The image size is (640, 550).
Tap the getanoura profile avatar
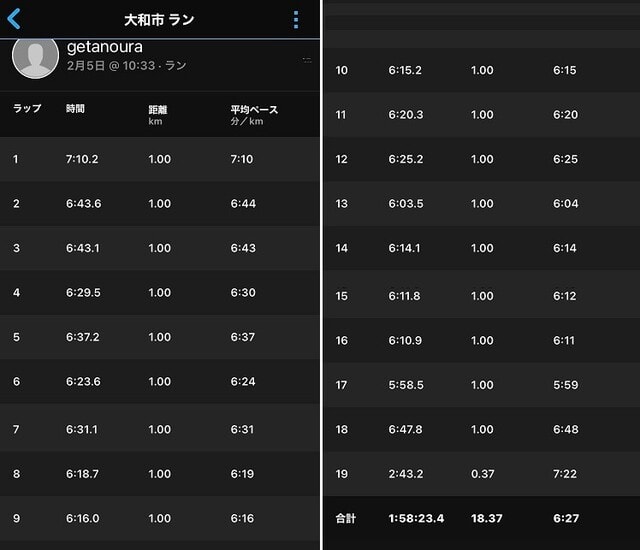coord(36,57)
